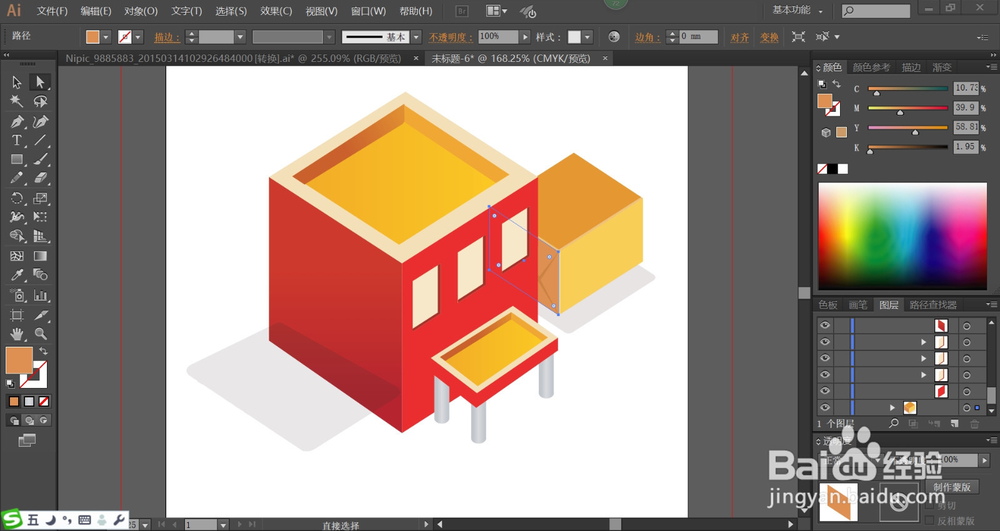Open the fill color dropdown in control bar
Screen dimensions: 1000x531
tap(106, 37)
